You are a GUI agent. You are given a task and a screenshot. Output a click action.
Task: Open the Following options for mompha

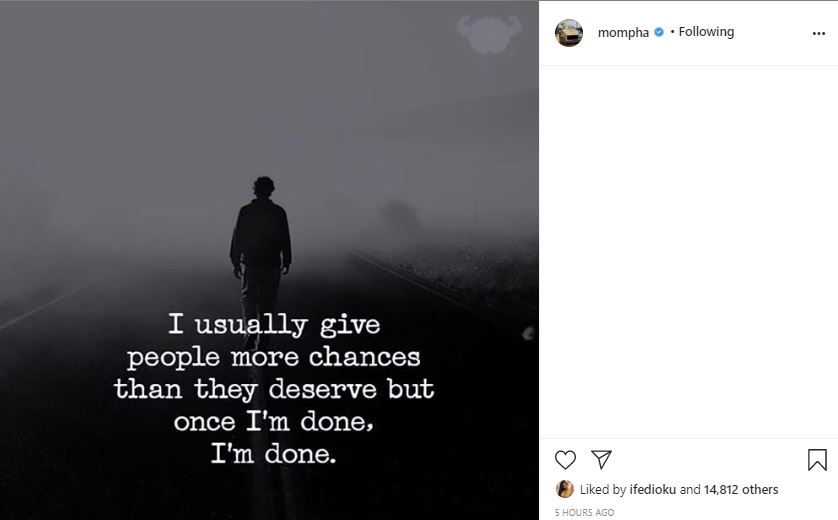click(x=707, y=32)
